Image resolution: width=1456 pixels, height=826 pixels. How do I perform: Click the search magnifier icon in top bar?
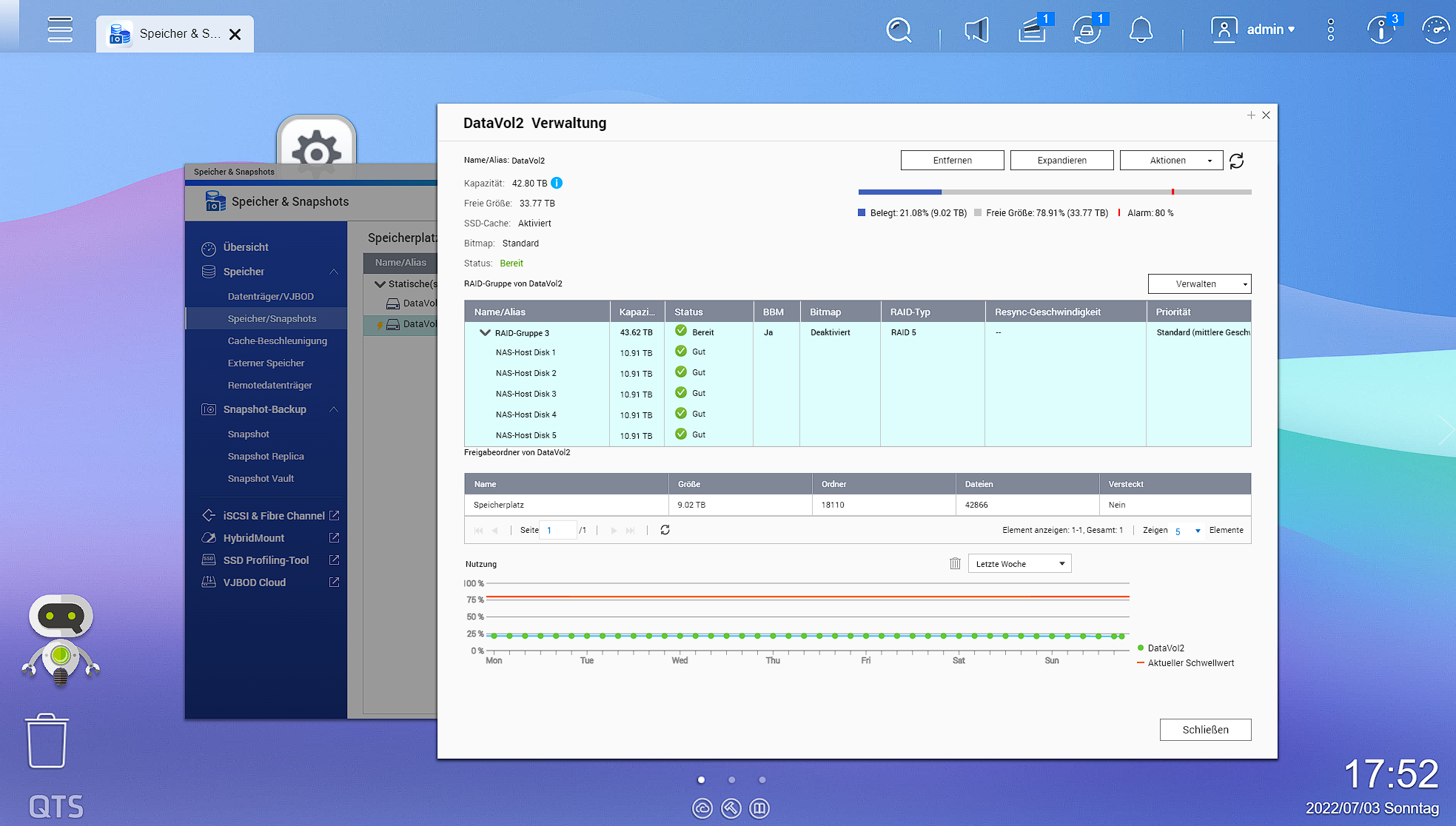coord(899,30)
